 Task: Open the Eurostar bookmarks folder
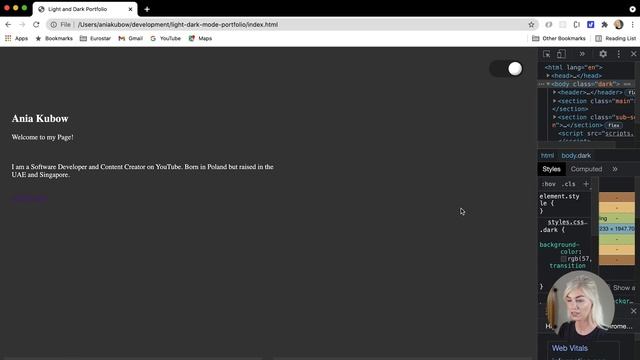click(x=95, y=38)
